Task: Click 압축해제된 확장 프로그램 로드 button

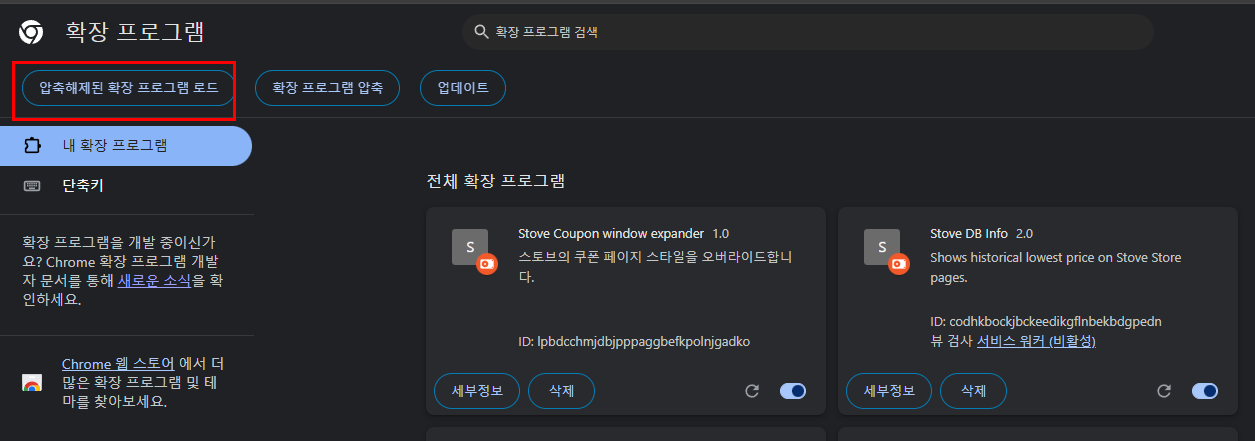Action: click(129, 88)
